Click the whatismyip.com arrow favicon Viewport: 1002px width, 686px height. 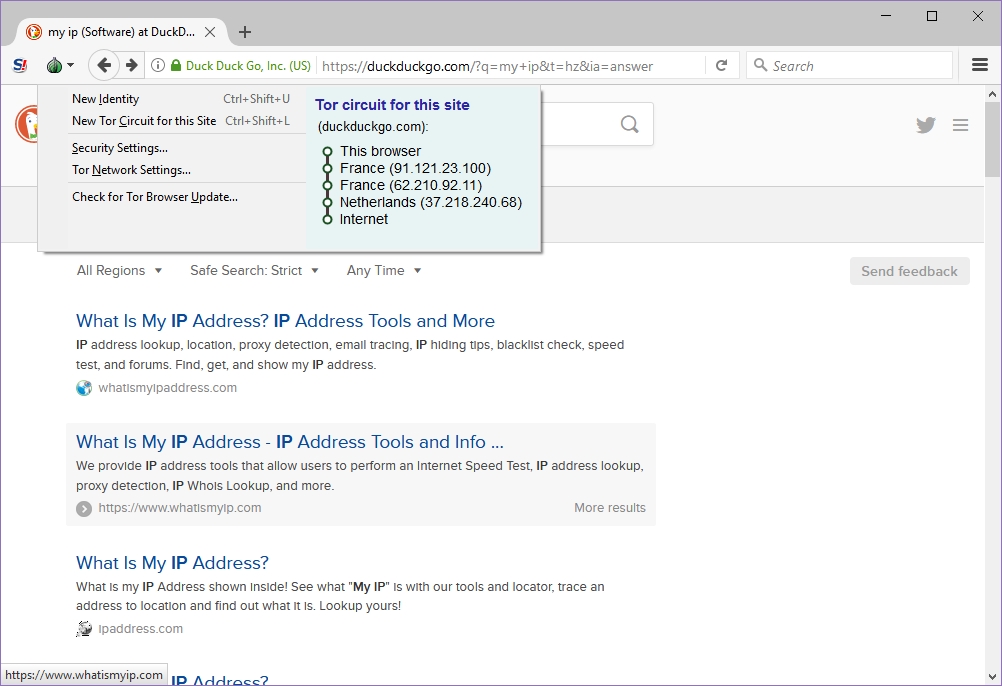click(84, 508)
